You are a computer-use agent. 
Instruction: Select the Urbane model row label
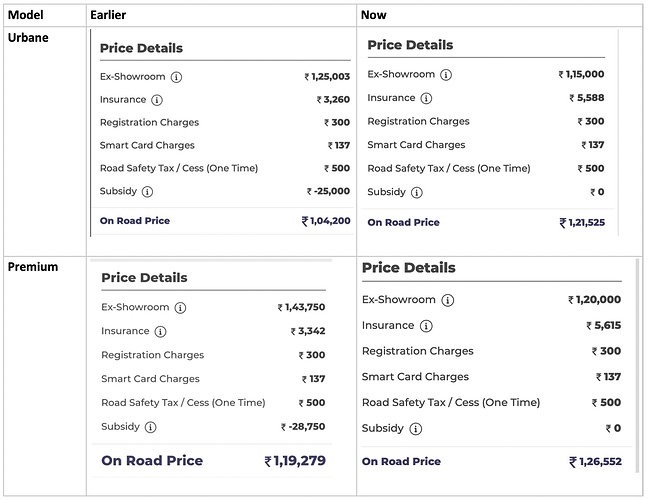(28, 38)
